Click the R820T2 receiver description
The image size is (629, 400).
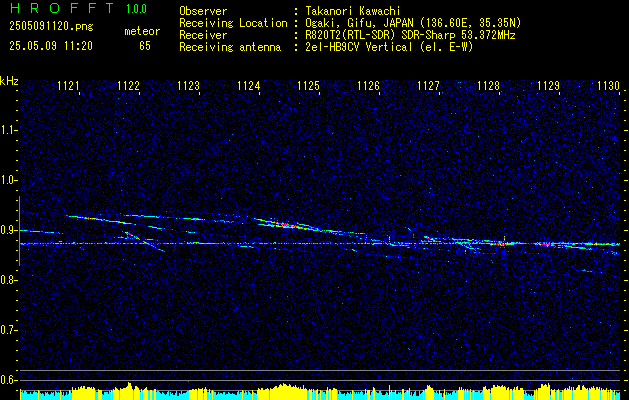[x=410, y=35]
